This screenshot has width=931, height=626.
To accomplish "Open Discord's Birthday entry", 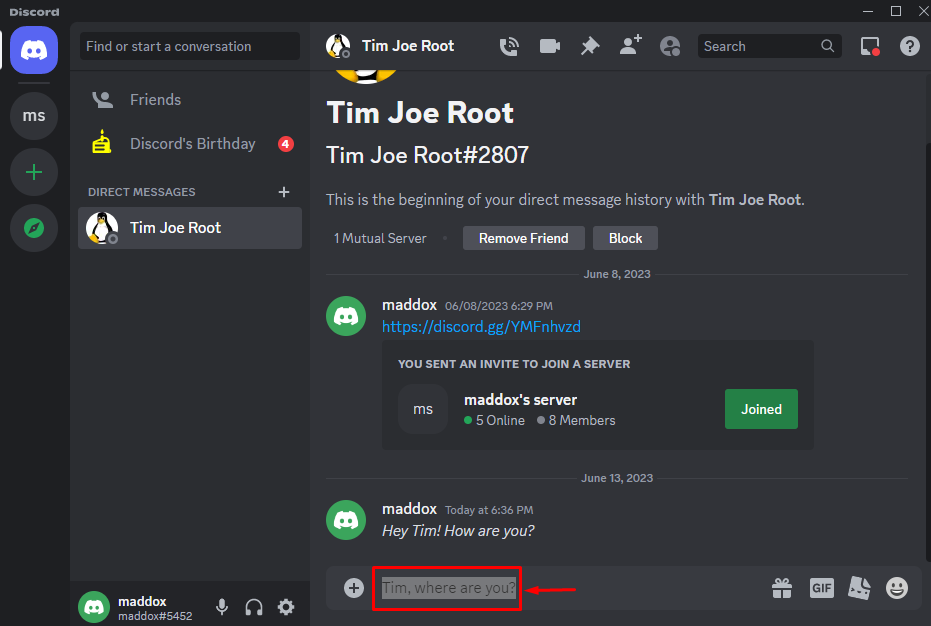I will click(x=190, y=144).
